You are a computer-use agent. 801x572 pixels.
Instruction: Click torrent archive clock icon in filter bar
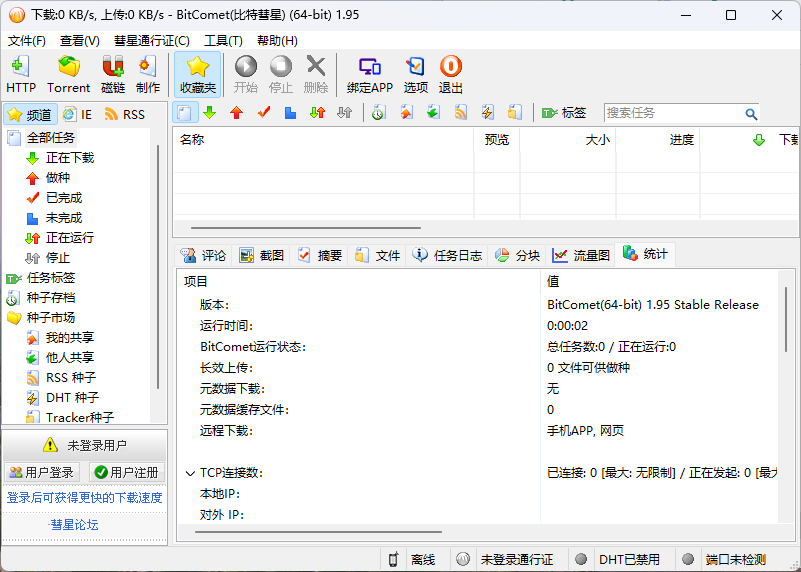click(x=379, y=112)
